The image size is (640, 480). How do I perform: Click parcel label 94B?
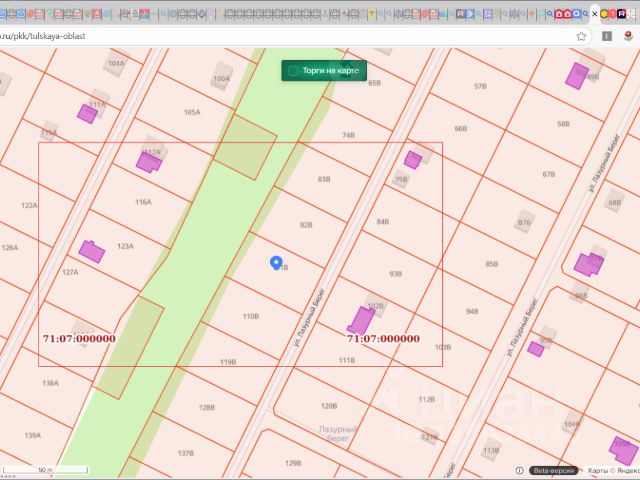pos(472,311)
